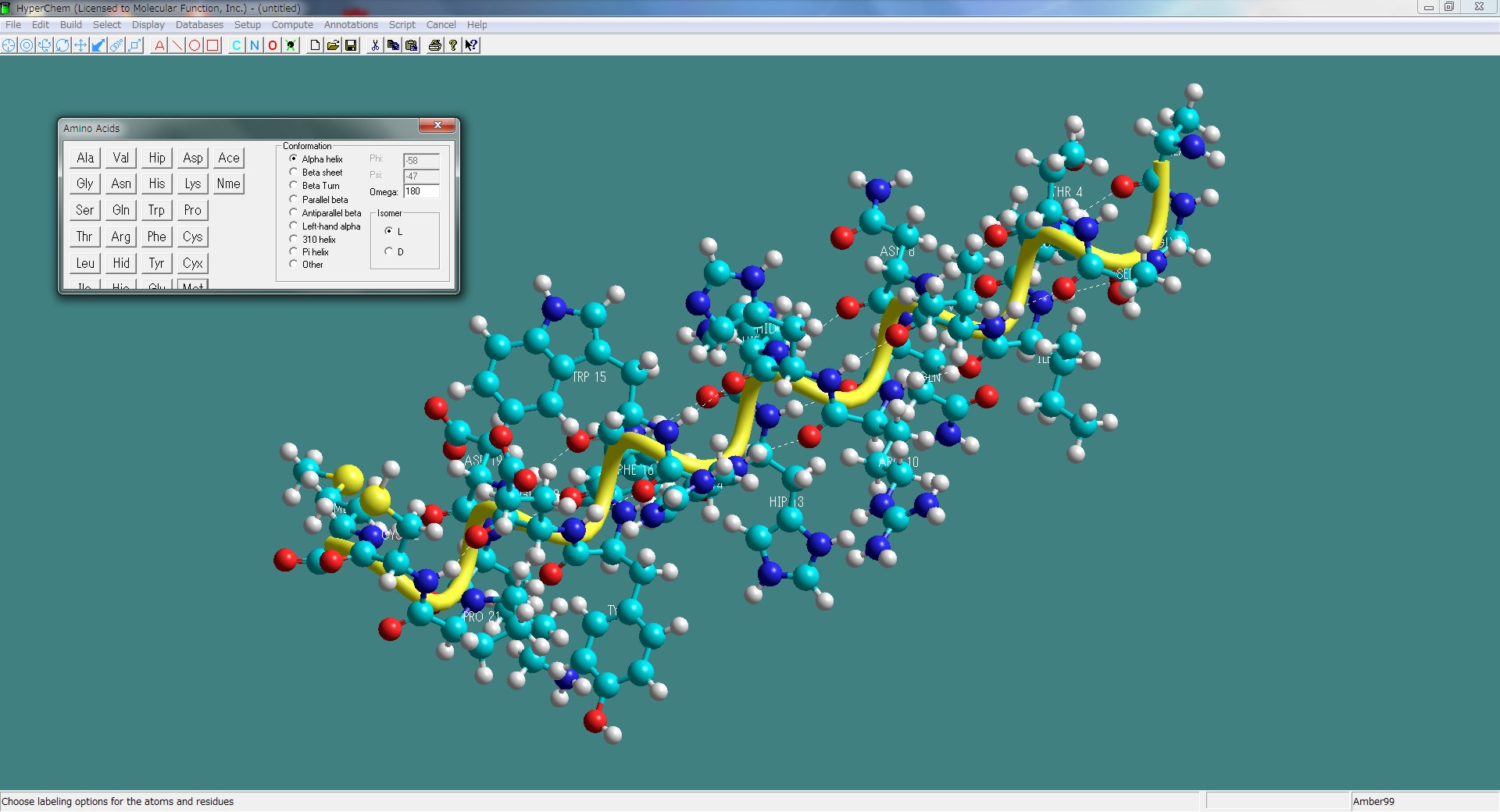
Task: Paste using clipboard toolbar icon
Action: 411,45
